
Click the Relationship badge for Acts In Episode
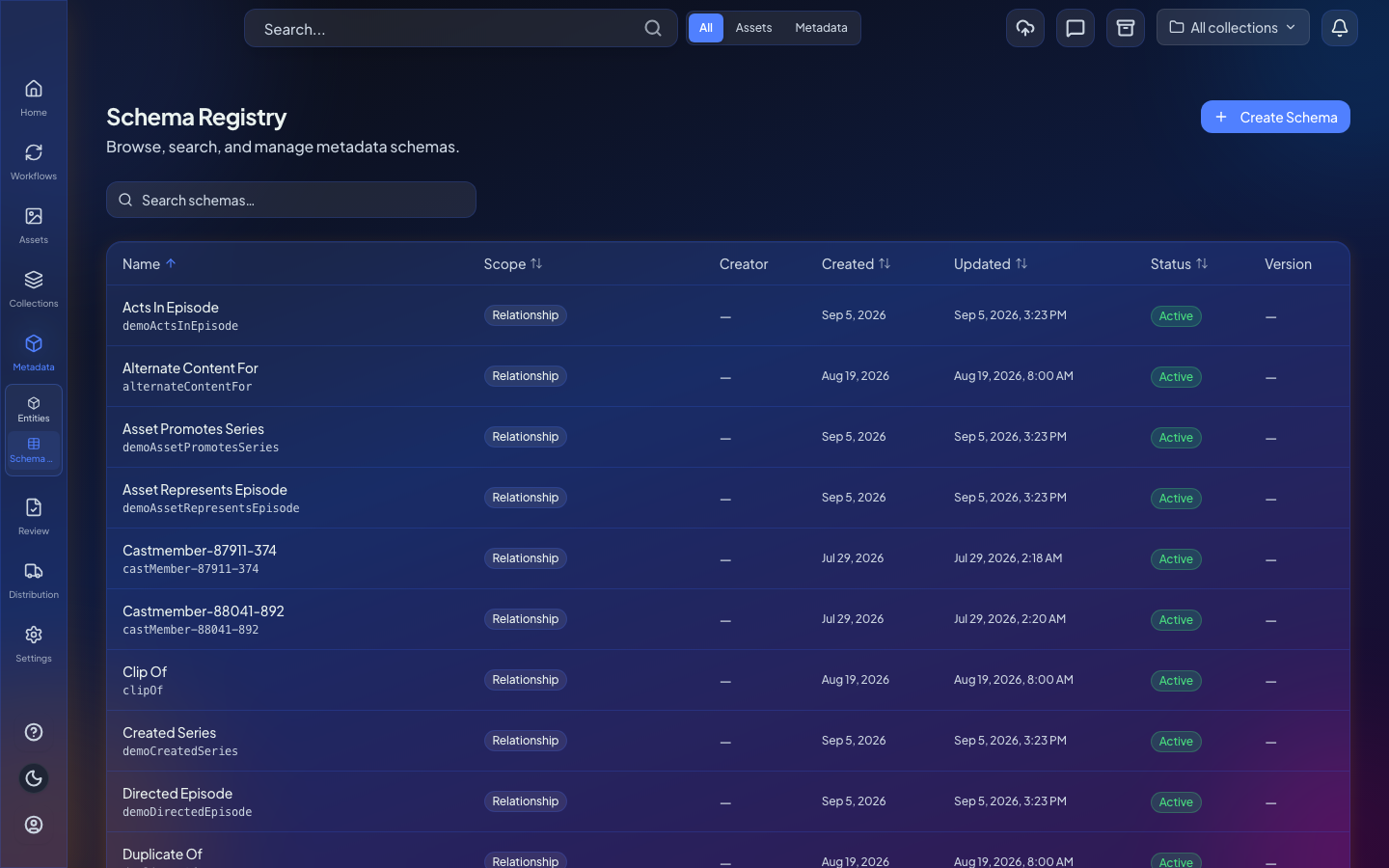[525, 315]
